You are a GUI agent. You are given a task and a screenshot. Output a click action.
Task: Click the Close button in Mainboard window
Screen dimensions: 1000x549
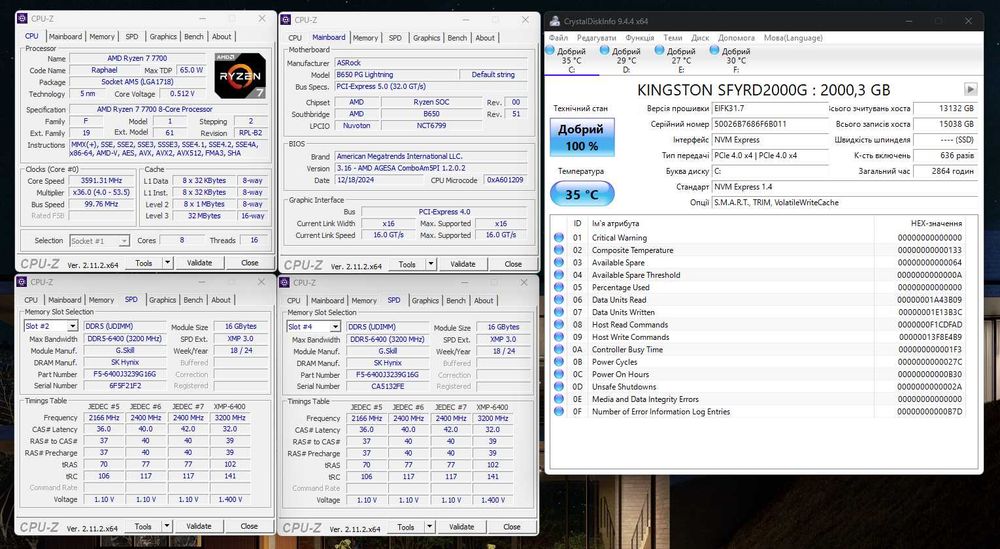(513, 264)
